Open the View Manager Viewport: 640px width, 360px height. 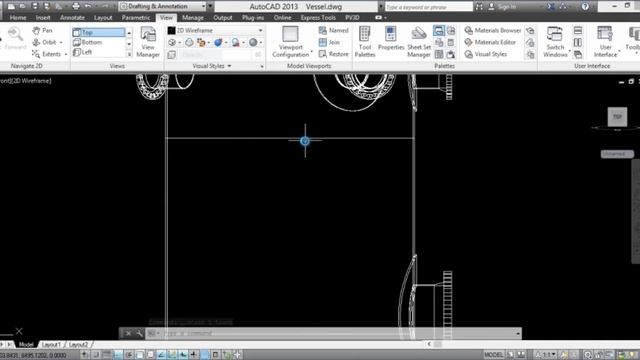coord(148,42)
